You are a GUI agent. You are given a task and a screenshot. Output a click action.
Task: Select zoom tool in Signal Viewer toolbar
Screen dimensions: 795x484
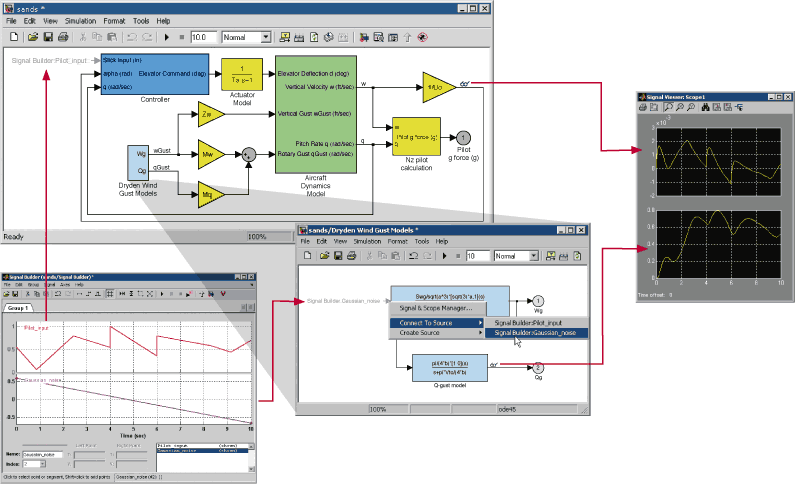[x=668, y=107]
